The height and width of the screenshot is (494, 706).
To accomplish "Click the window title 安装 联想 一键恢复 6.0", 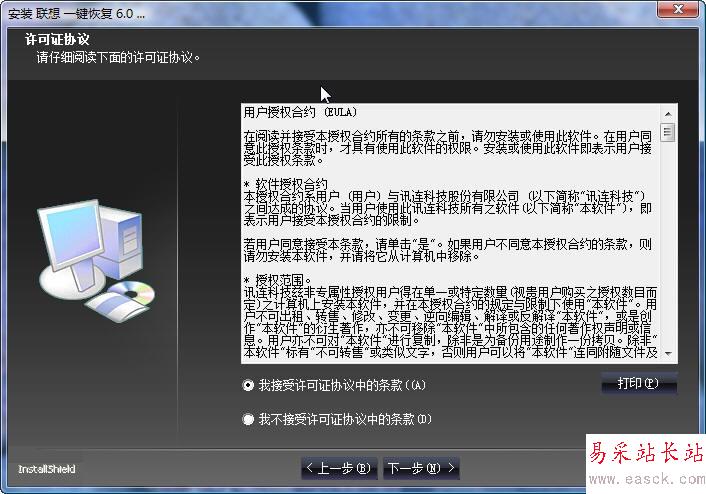I will click(77, 14).
